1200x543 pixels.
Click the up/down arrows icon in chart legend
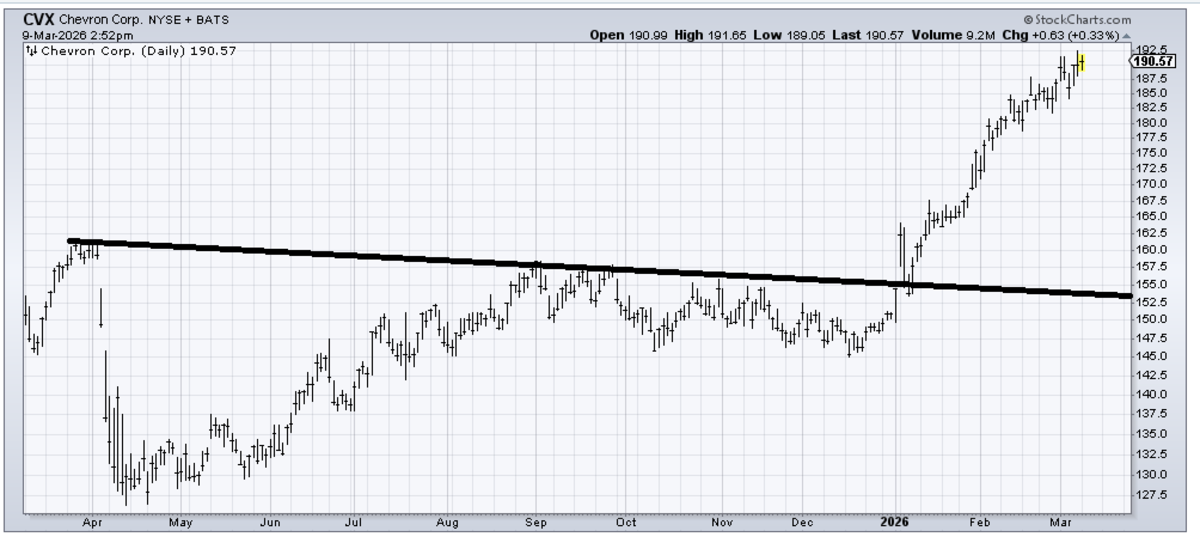click(31, 50)
